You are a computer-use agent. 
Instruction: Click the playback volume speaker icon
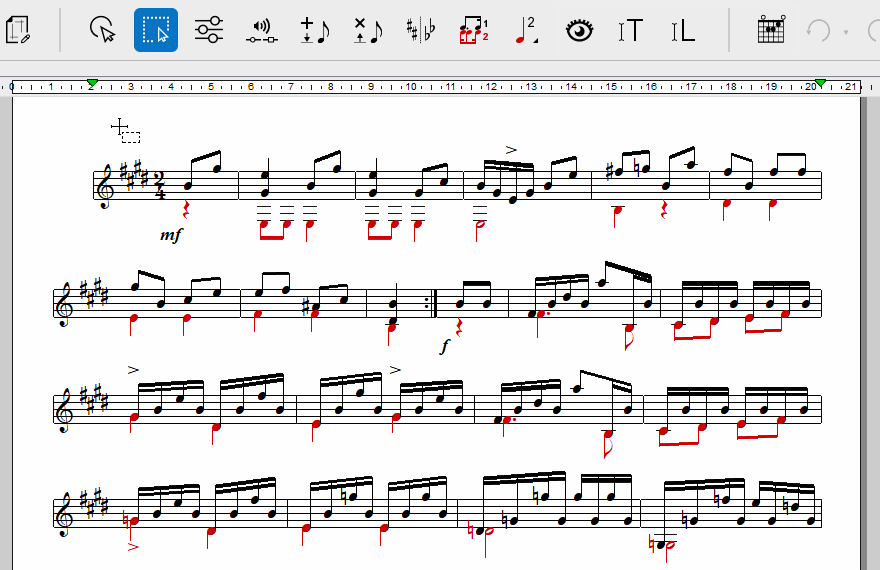tap(261, 31)
